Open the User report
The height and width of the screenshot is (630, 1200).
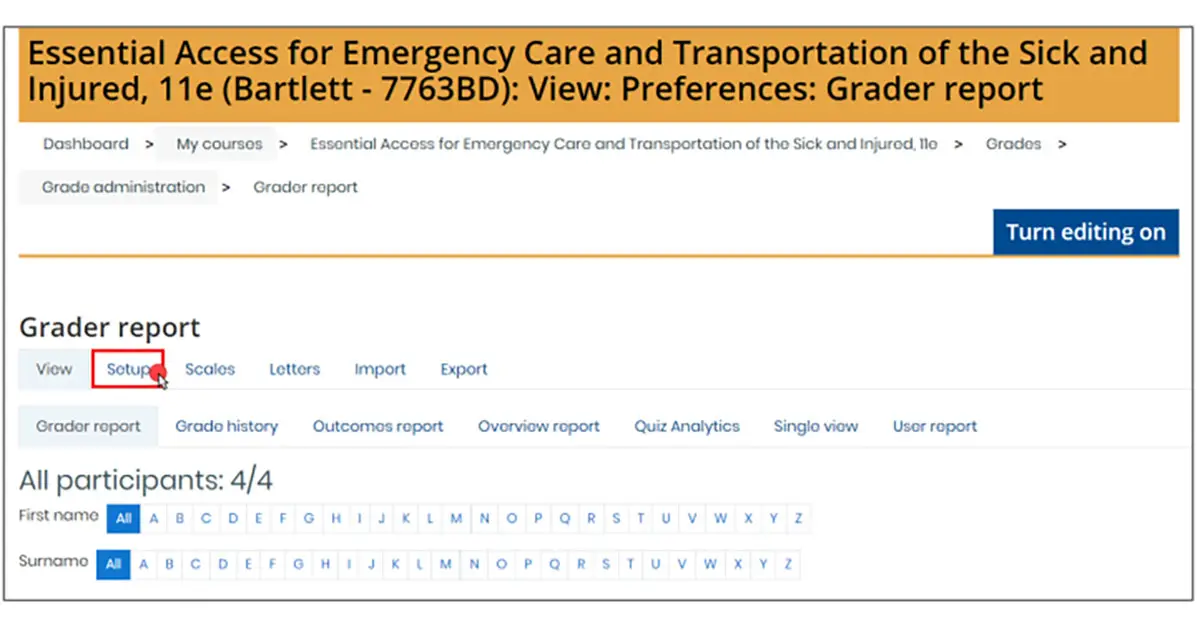(x=933, y=426)
